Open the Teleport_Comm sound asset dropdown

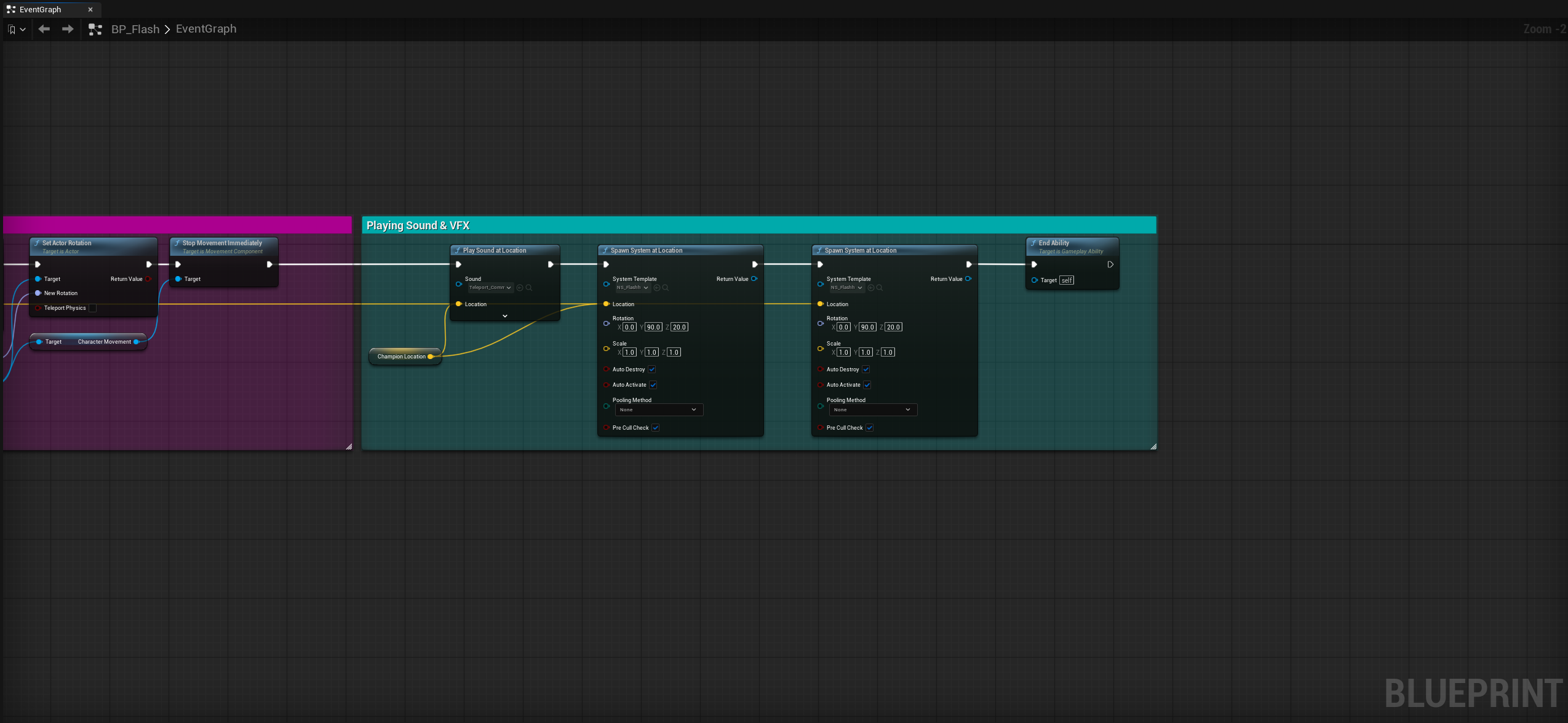[490, 288]
